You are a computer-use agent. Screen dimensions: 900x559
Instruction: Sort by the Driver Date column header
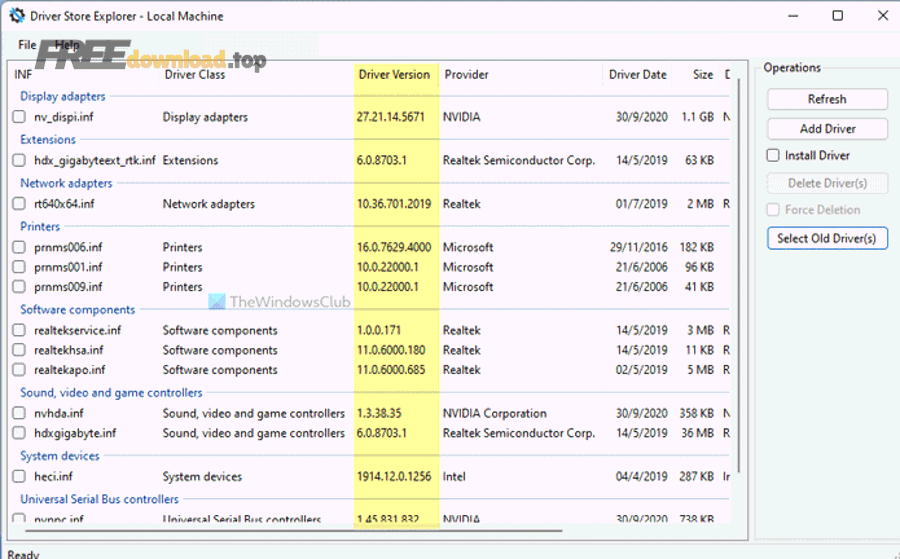click(x=637, y=75)
